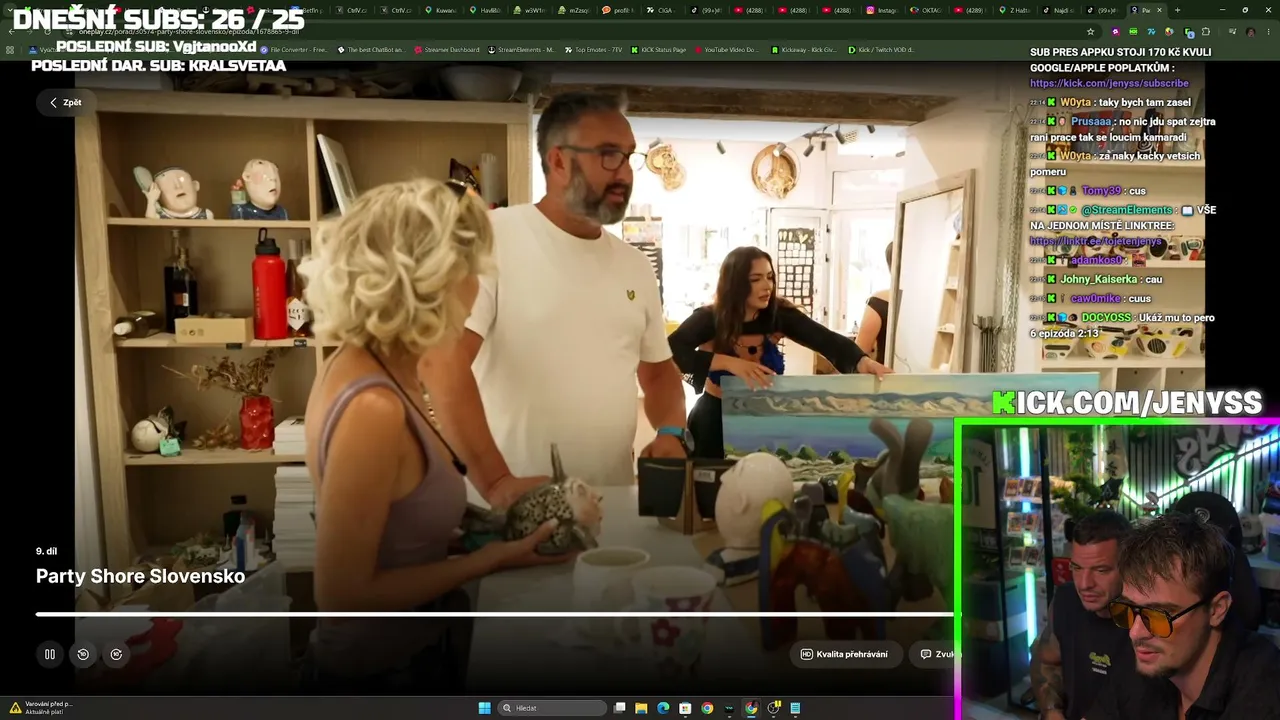
Task: Rewind the video by 10 seconds
Action: coord(83,654)
